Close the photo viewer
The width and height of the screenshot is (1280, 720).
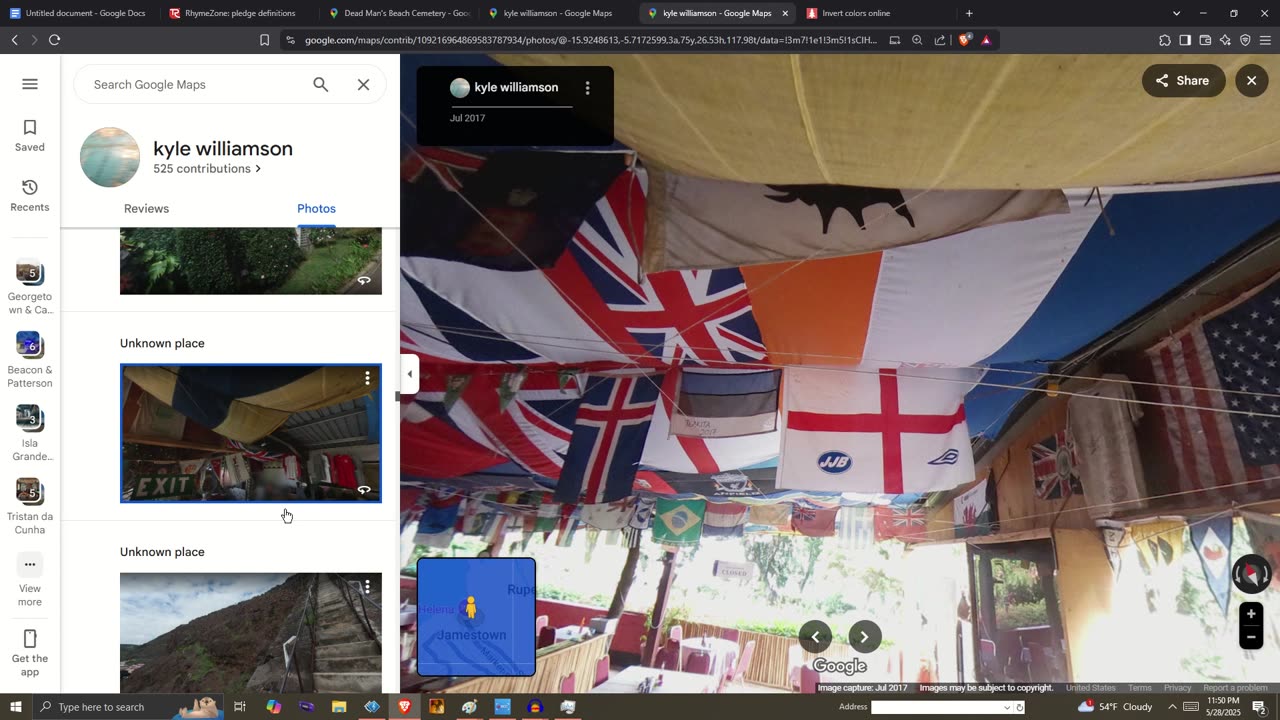point(1251,81)
